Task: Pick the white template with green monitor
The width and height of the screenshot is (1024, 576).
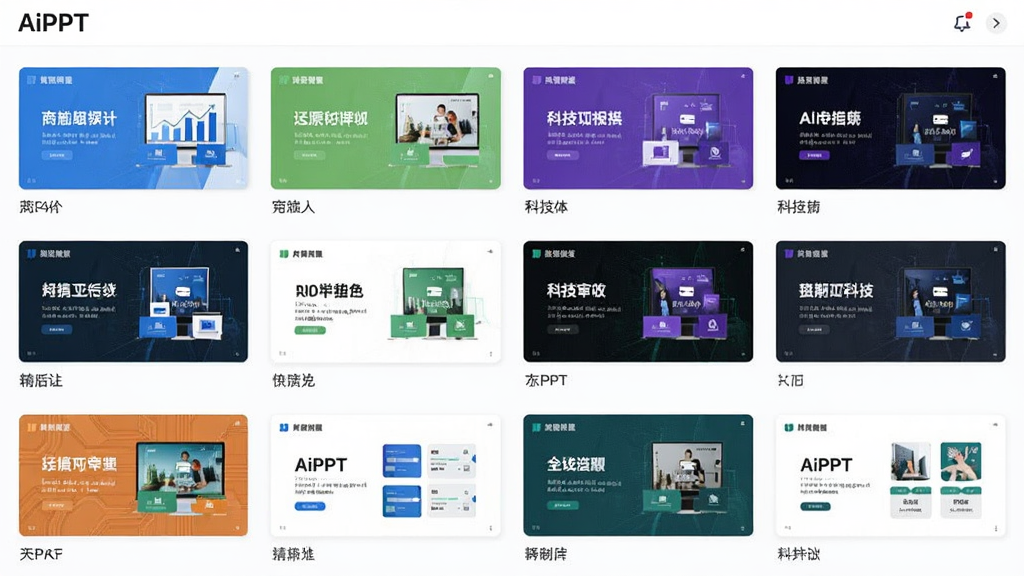Action: [386, 301]
